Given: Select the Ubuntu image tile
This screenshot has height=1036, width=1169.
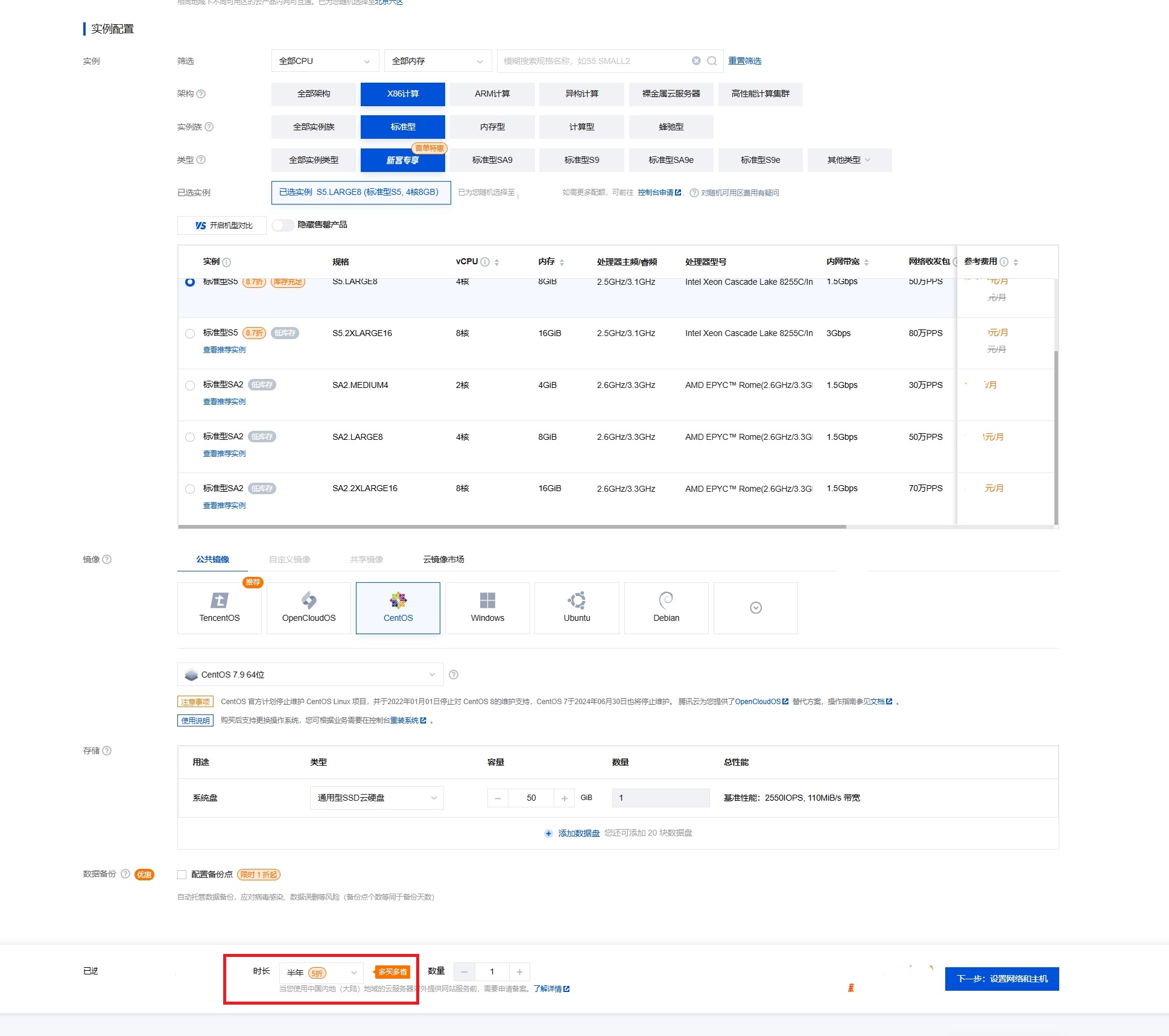Looking at the screenshot, I should click(x=577, y=608).
